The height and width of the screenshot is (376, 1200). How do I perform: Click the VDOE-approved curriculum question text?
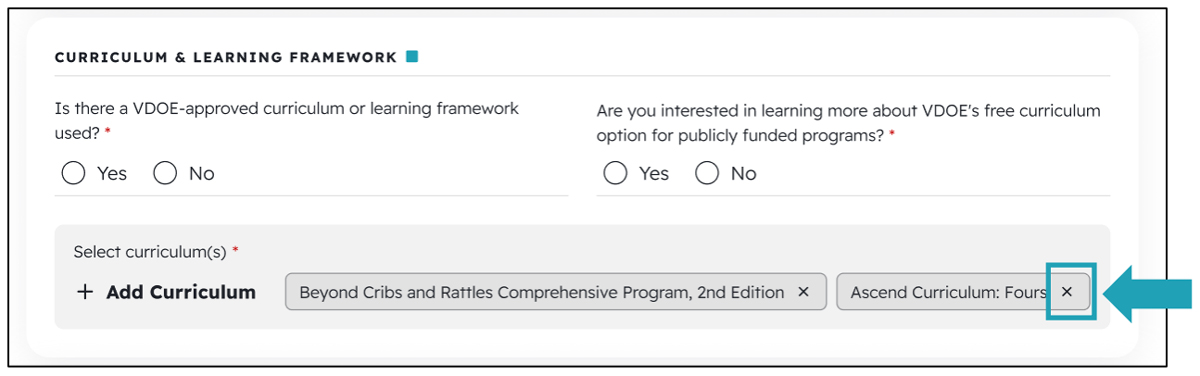(287, 120)
